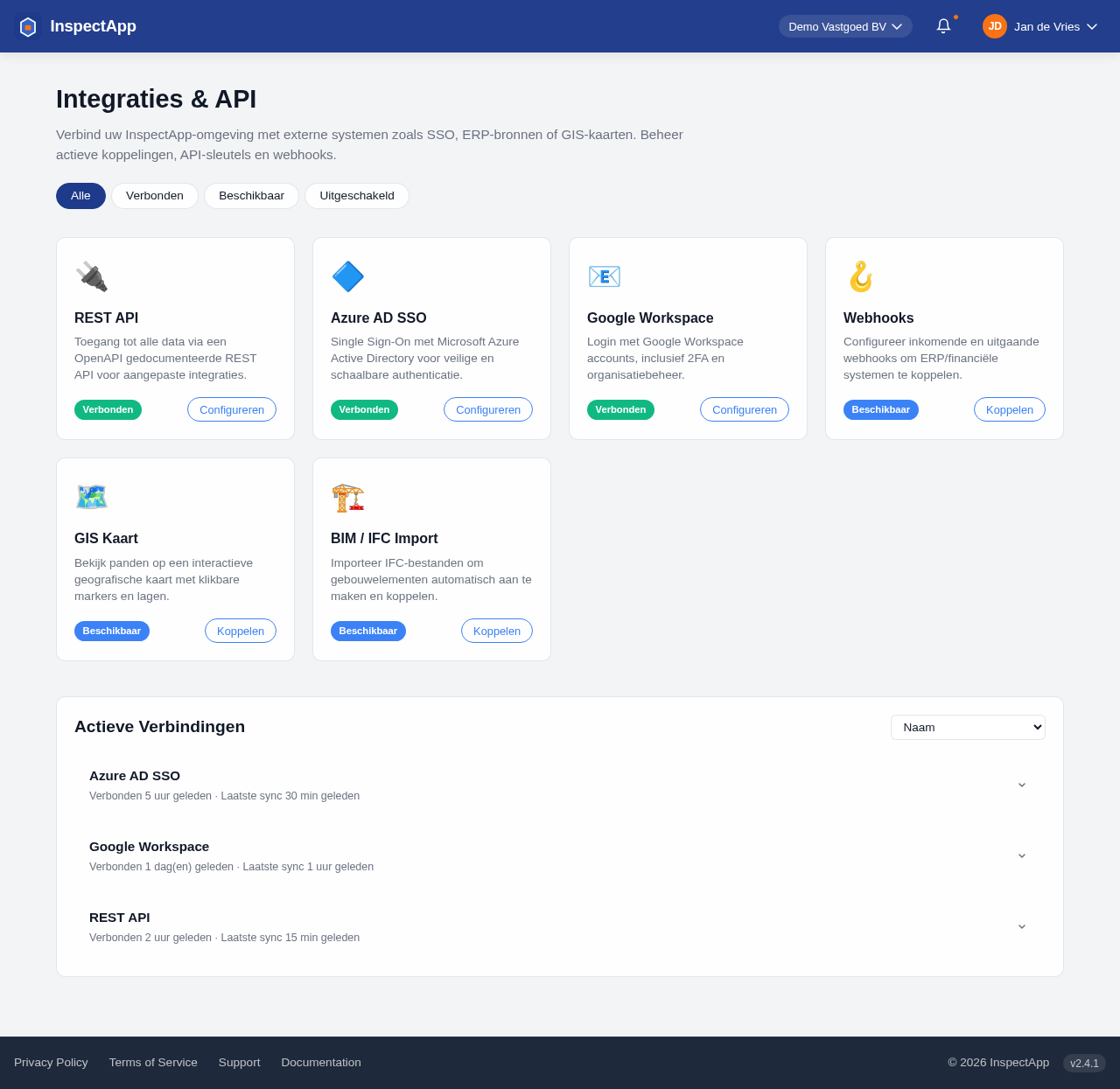The height and width of the screenshot is (1089, 1120).
Task: Select the Alle filter tab
Action: point(80,196)
